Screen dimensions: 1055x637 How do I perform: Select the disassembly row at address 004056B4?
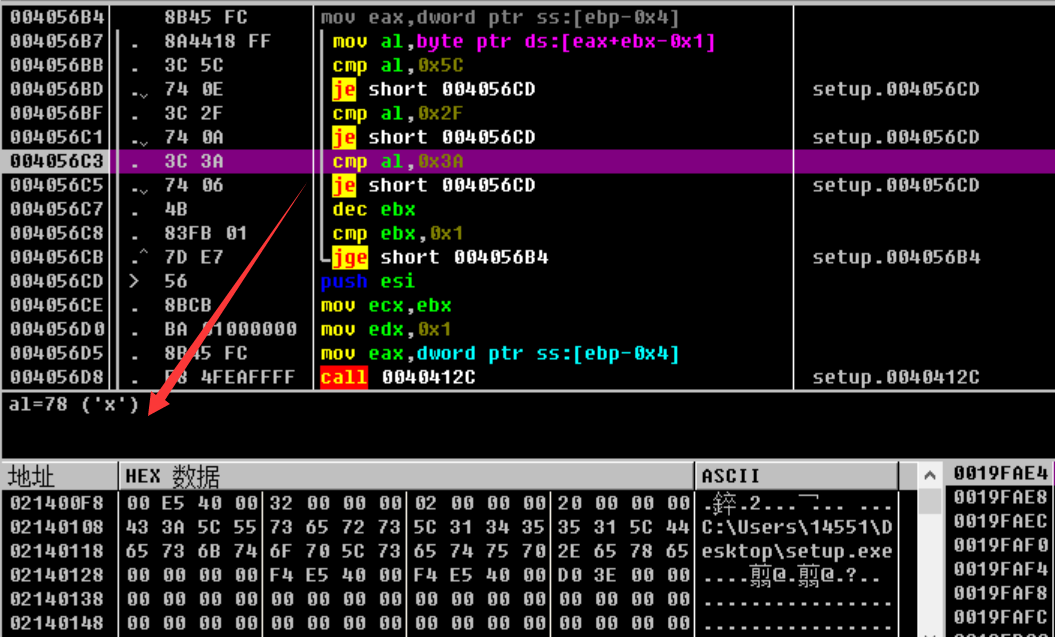coord(528,17)
